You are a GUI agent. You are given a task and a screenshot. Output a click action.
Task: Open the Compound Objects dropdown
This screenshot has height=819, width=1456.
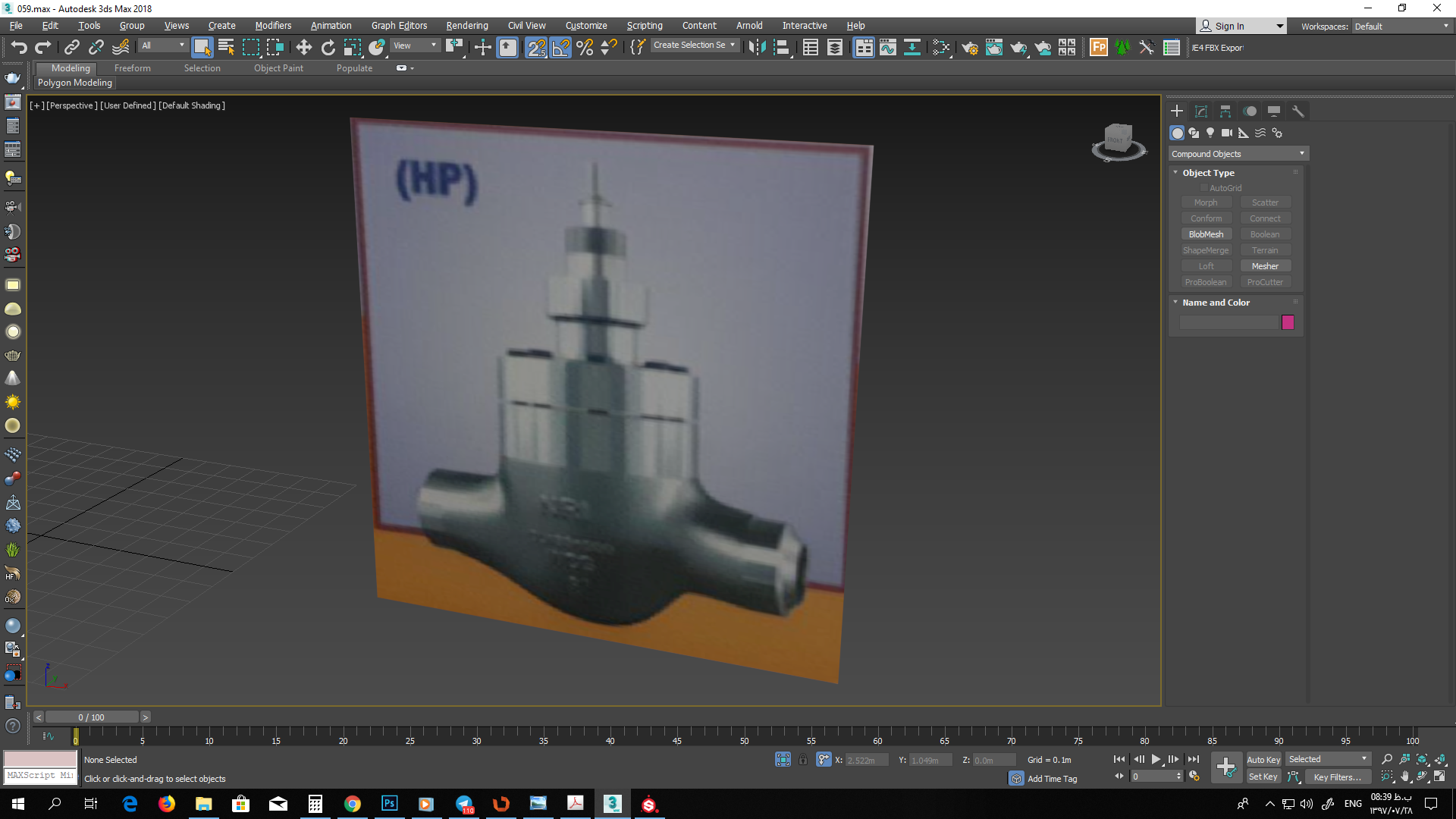pos(1238,154)
